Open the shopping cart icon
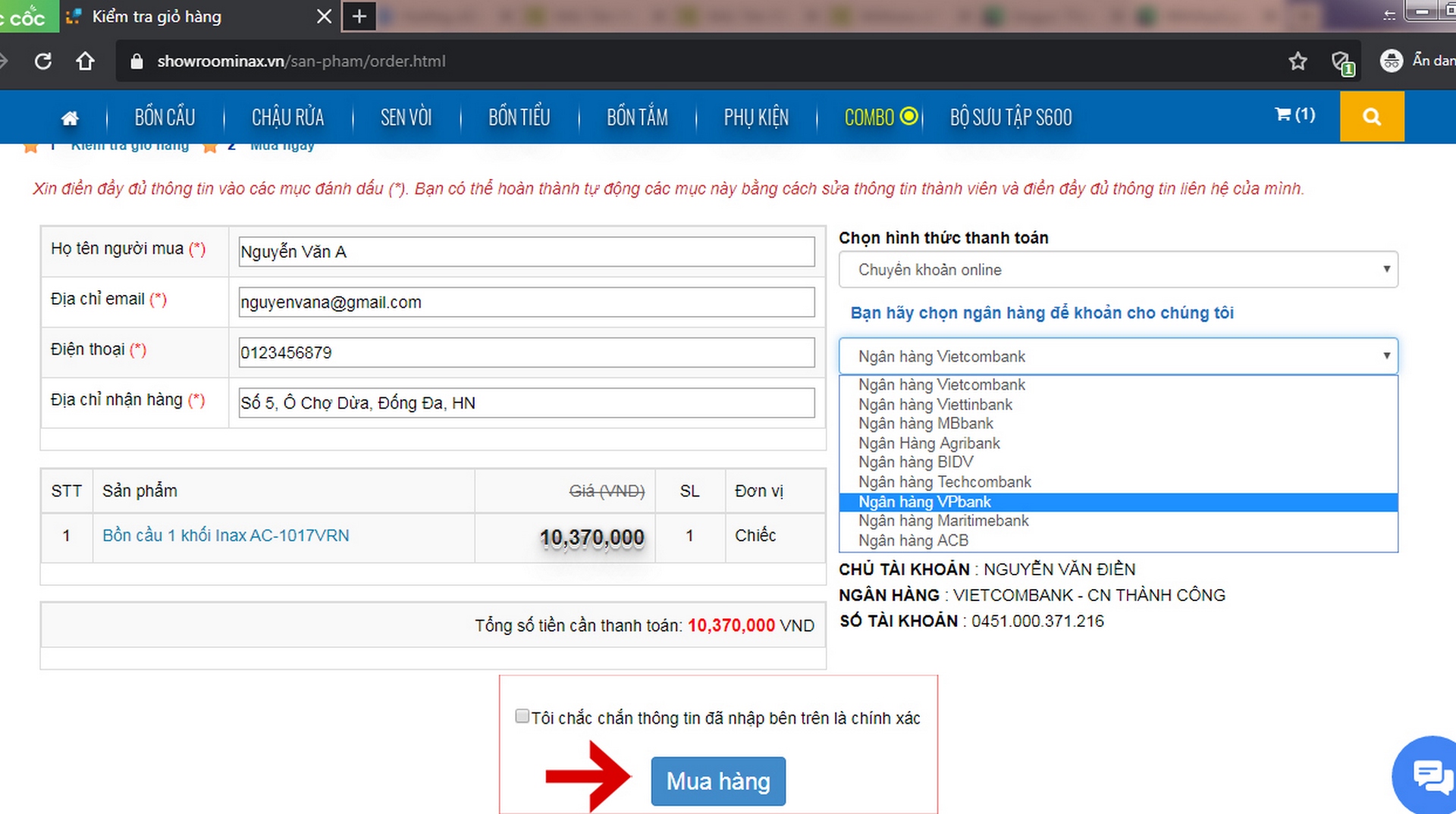This screenshot has width=1456, height=814. (1294, 114)
